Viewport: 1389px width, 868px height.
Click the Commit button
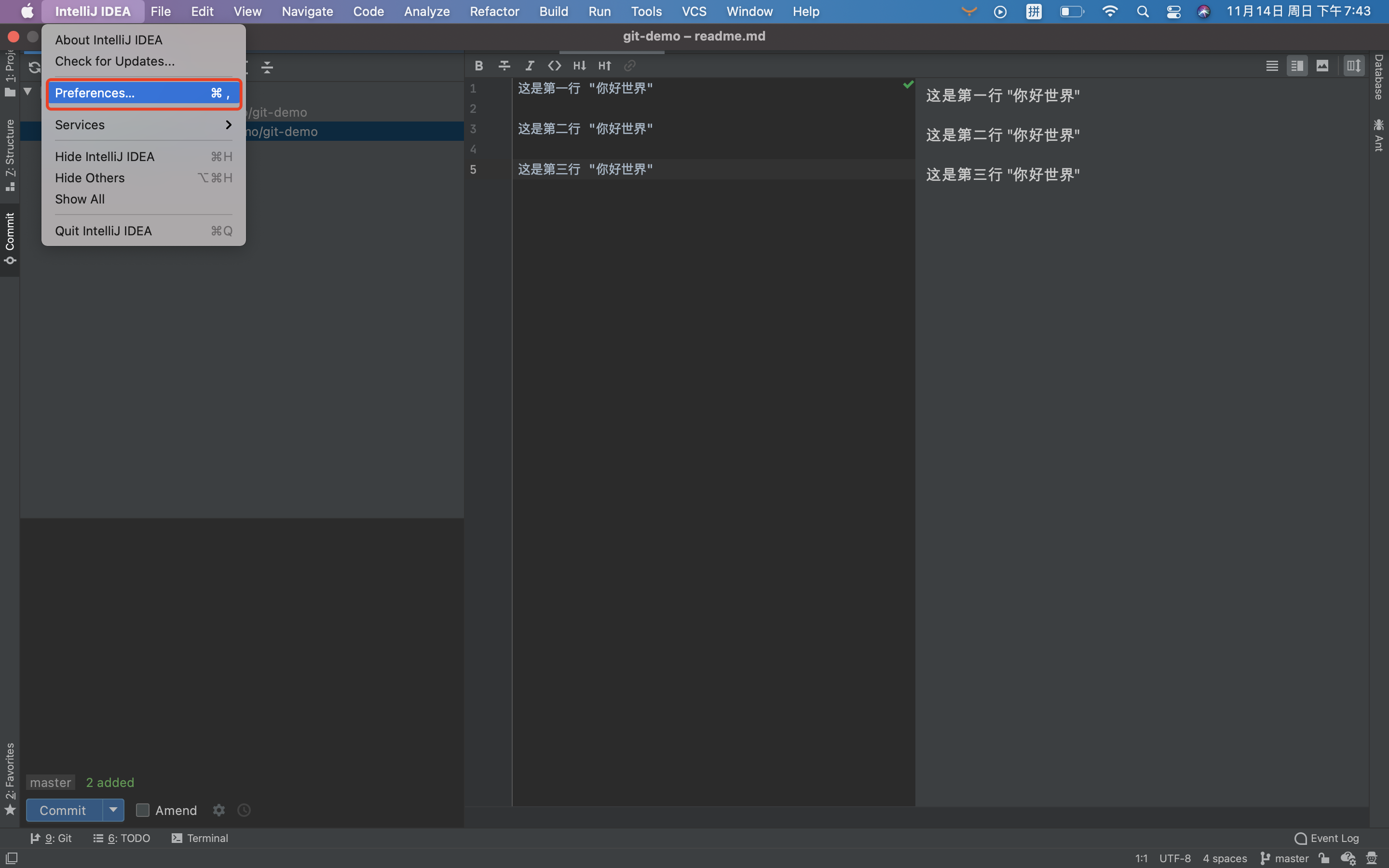(64, 810)
